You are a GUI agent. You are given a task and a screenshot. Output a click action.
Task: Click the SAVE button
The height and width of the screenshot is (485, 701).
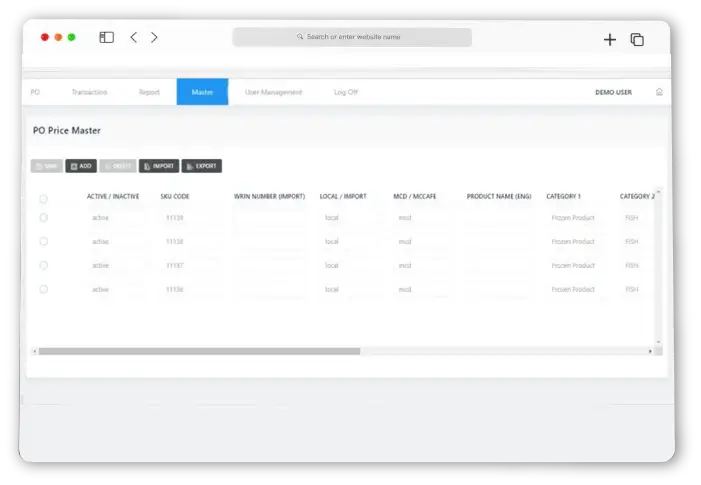pos(47,166)
